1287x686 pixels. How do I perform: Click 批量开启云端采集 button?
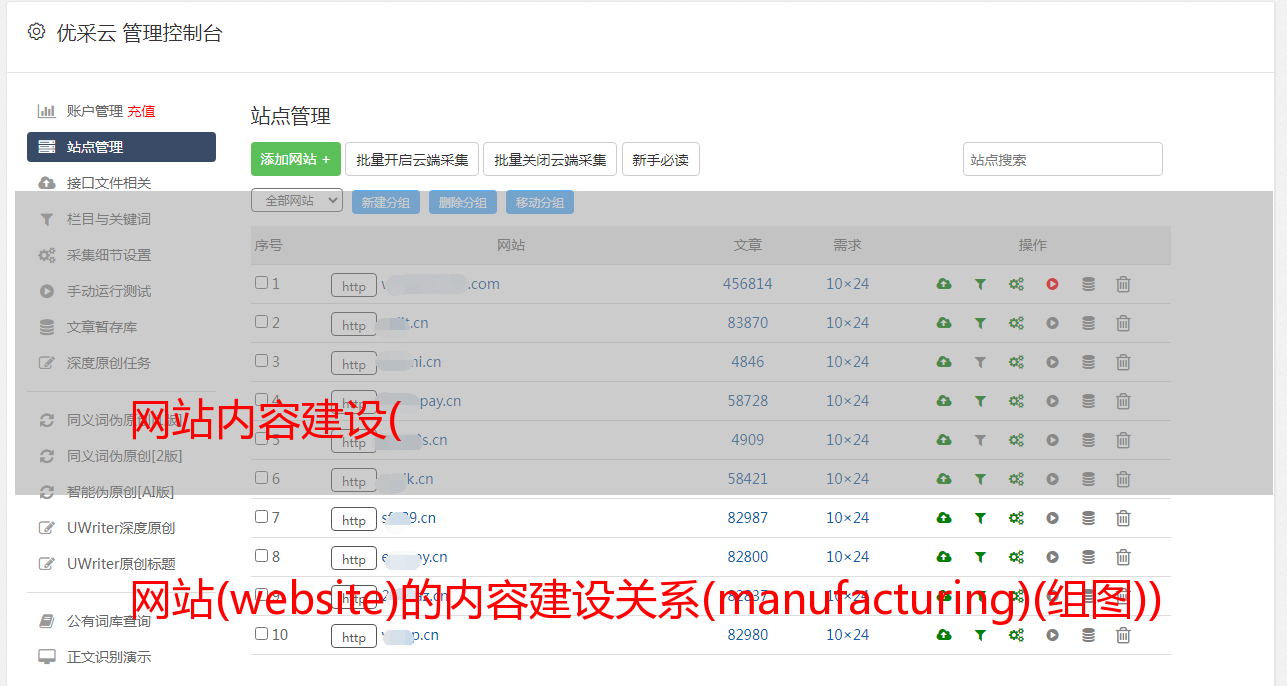click(412, 159)
